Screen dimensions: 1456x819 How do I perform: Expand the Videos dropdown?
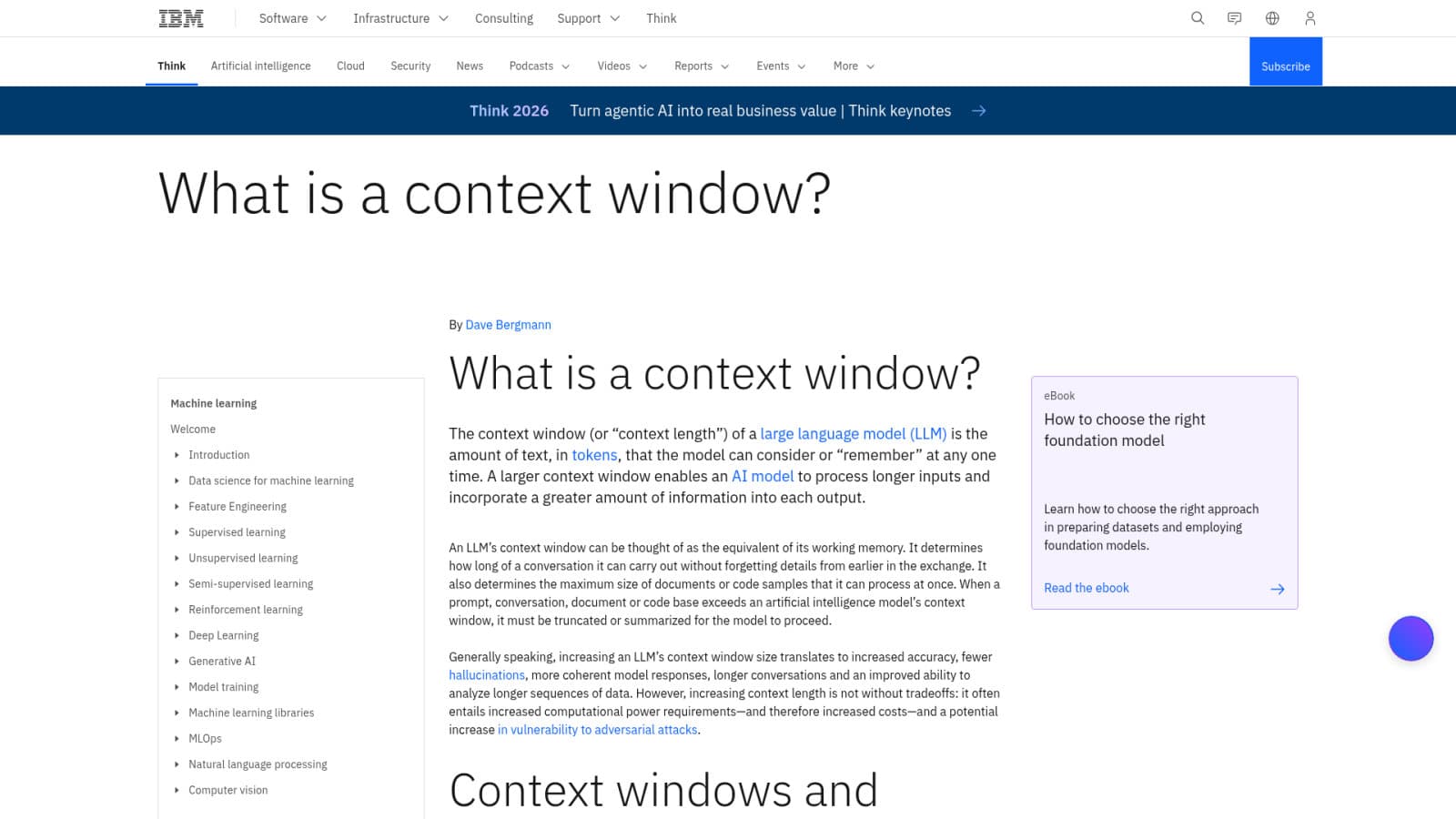point(622,66)
